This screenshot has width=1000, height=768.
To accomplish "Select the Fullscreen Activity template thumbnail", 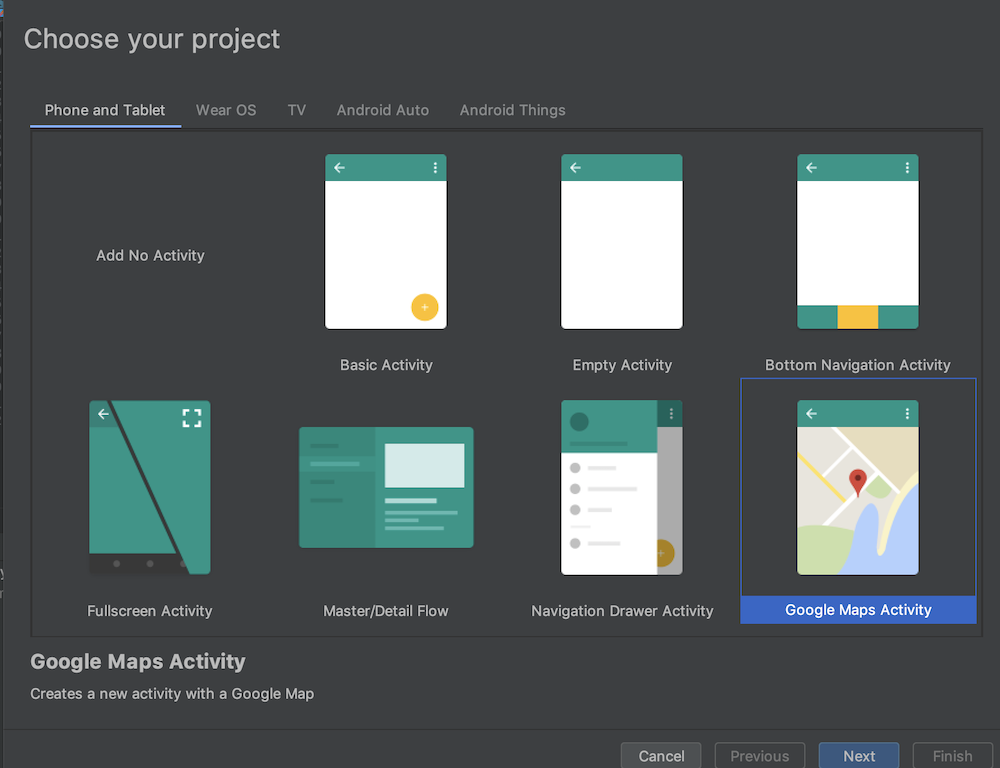I will [150, 487].
